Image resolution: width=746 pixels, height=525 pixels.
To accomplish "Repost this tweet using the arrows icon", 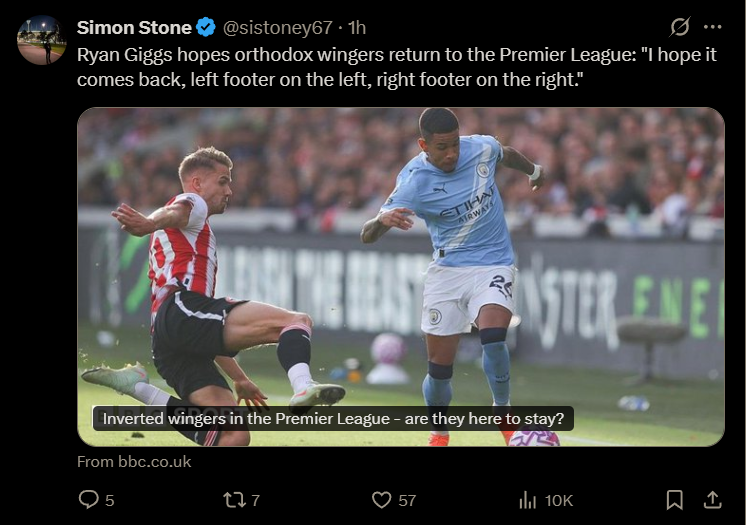I will [235, 499].
